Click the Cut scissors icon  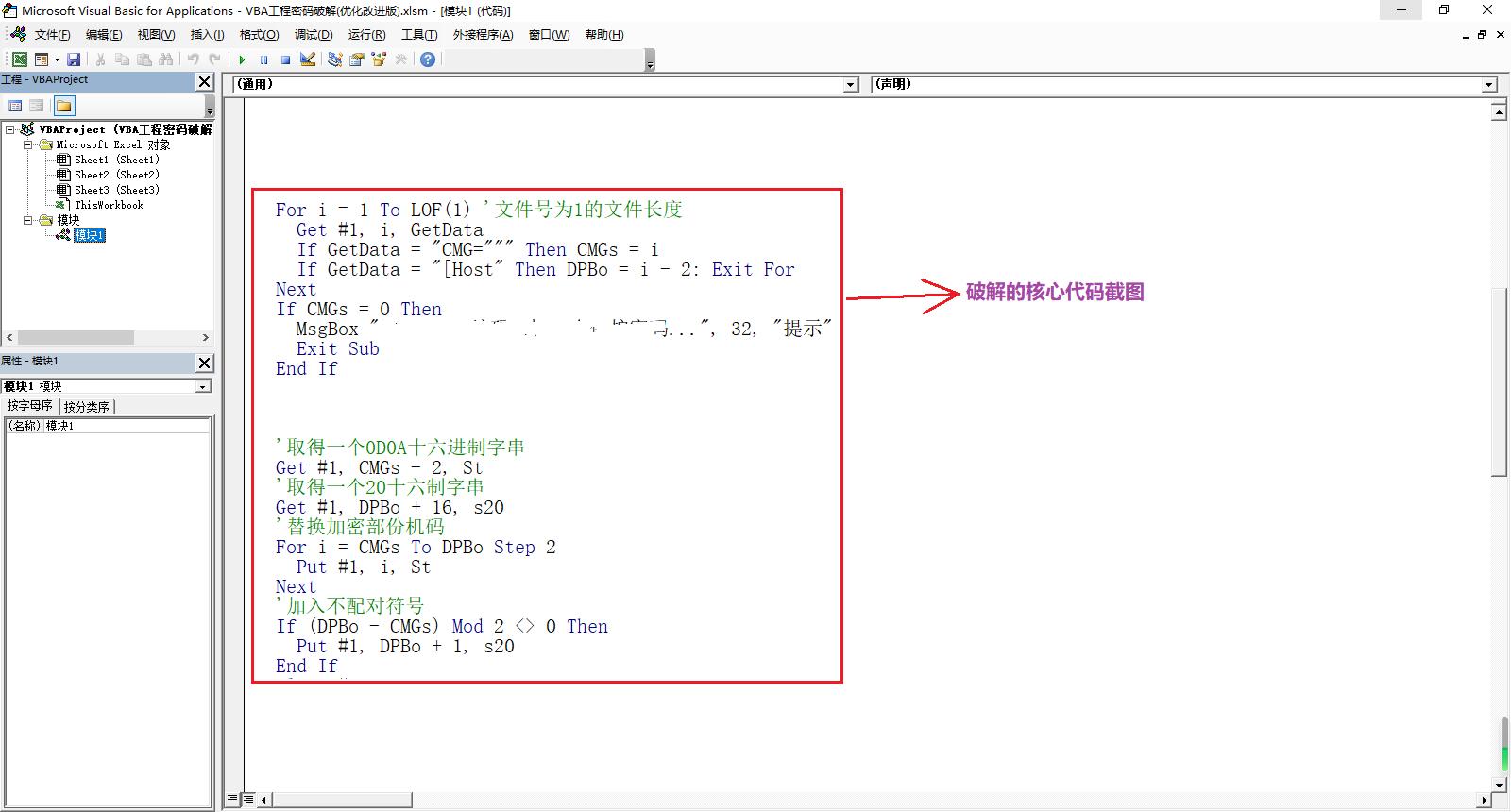[x=101, y=59]
